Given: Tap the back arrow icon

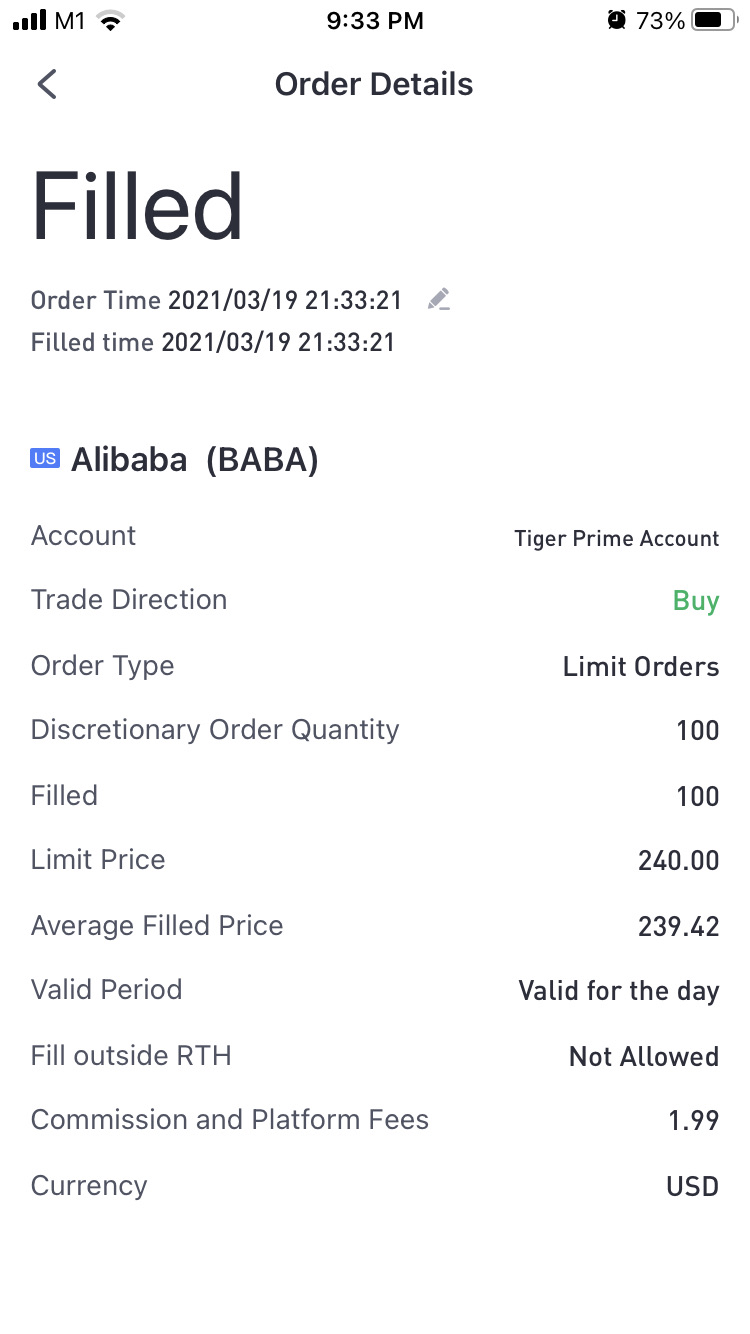Looking at the screenshot, I should click(x=47, y=84).
